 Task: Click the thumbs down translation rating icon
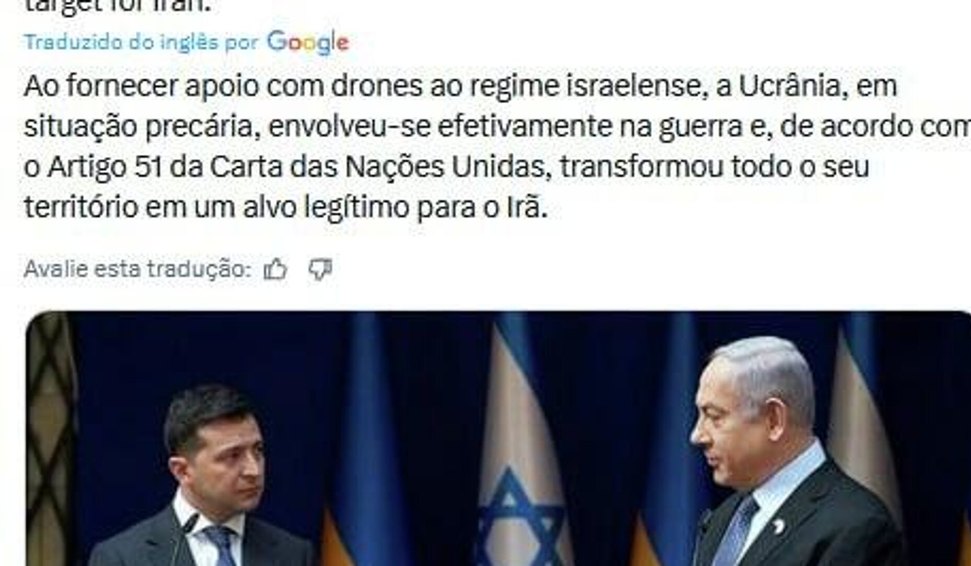(320, 269)
